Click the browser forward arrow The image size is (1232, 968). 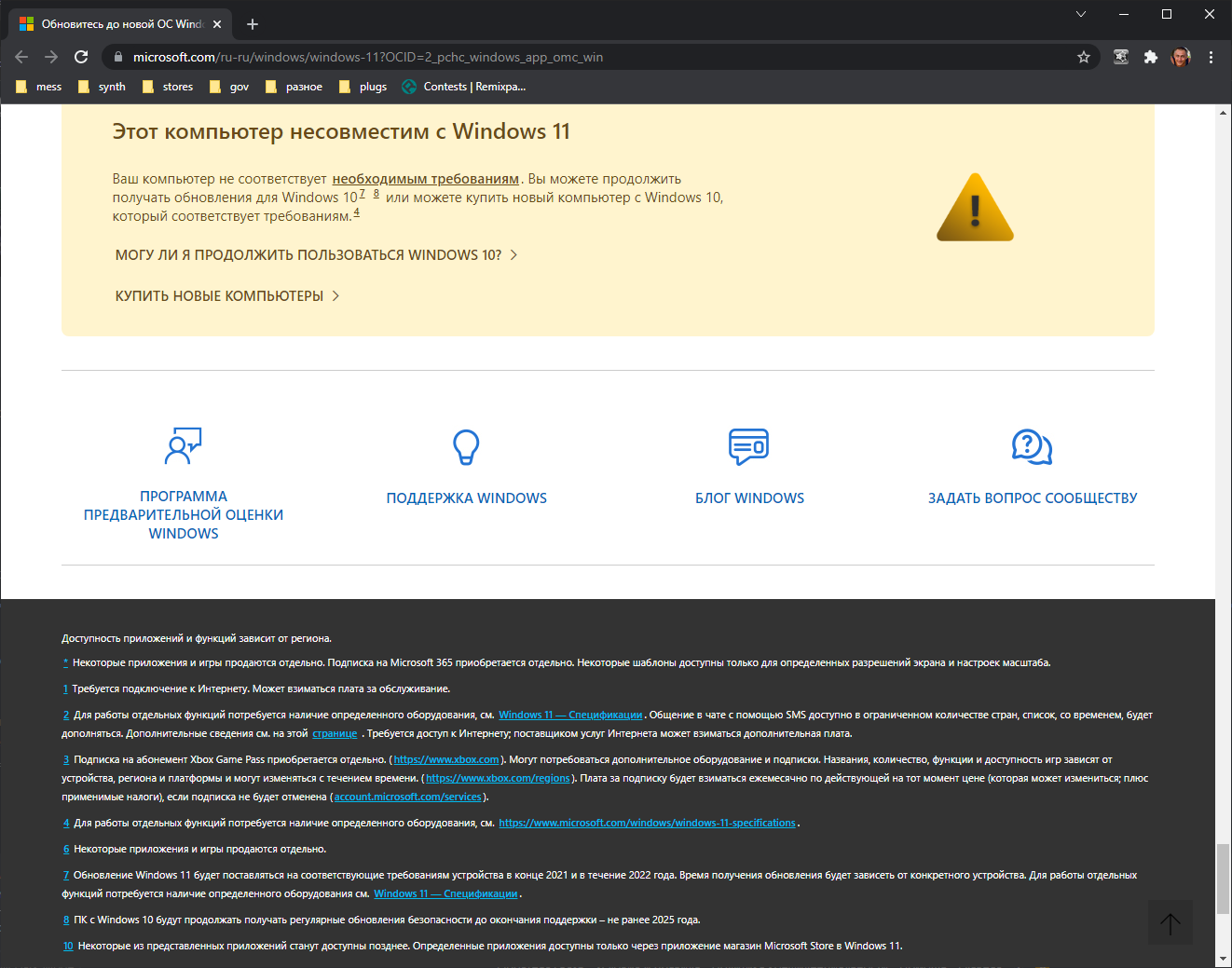pyautogui.click(x=51, y=57)
